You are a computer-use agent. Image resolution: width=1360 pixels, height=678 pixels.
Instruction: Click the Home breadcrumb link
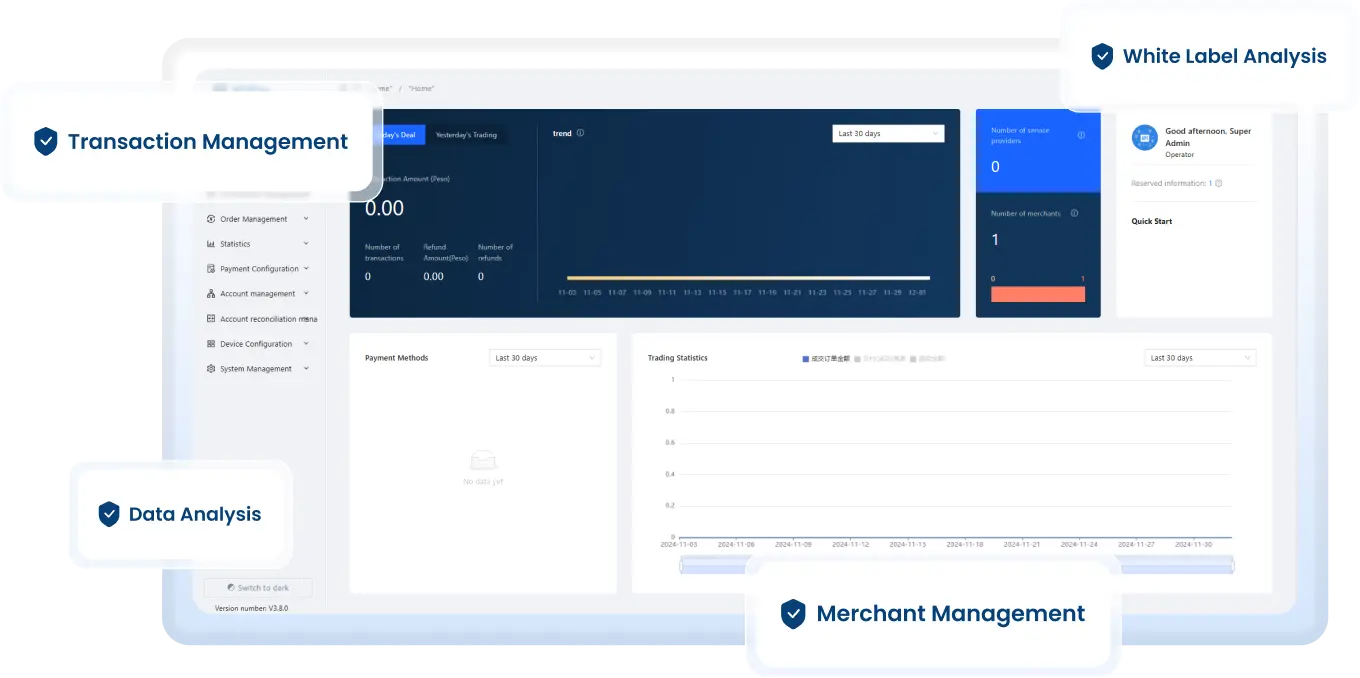[x=421, y=89]
